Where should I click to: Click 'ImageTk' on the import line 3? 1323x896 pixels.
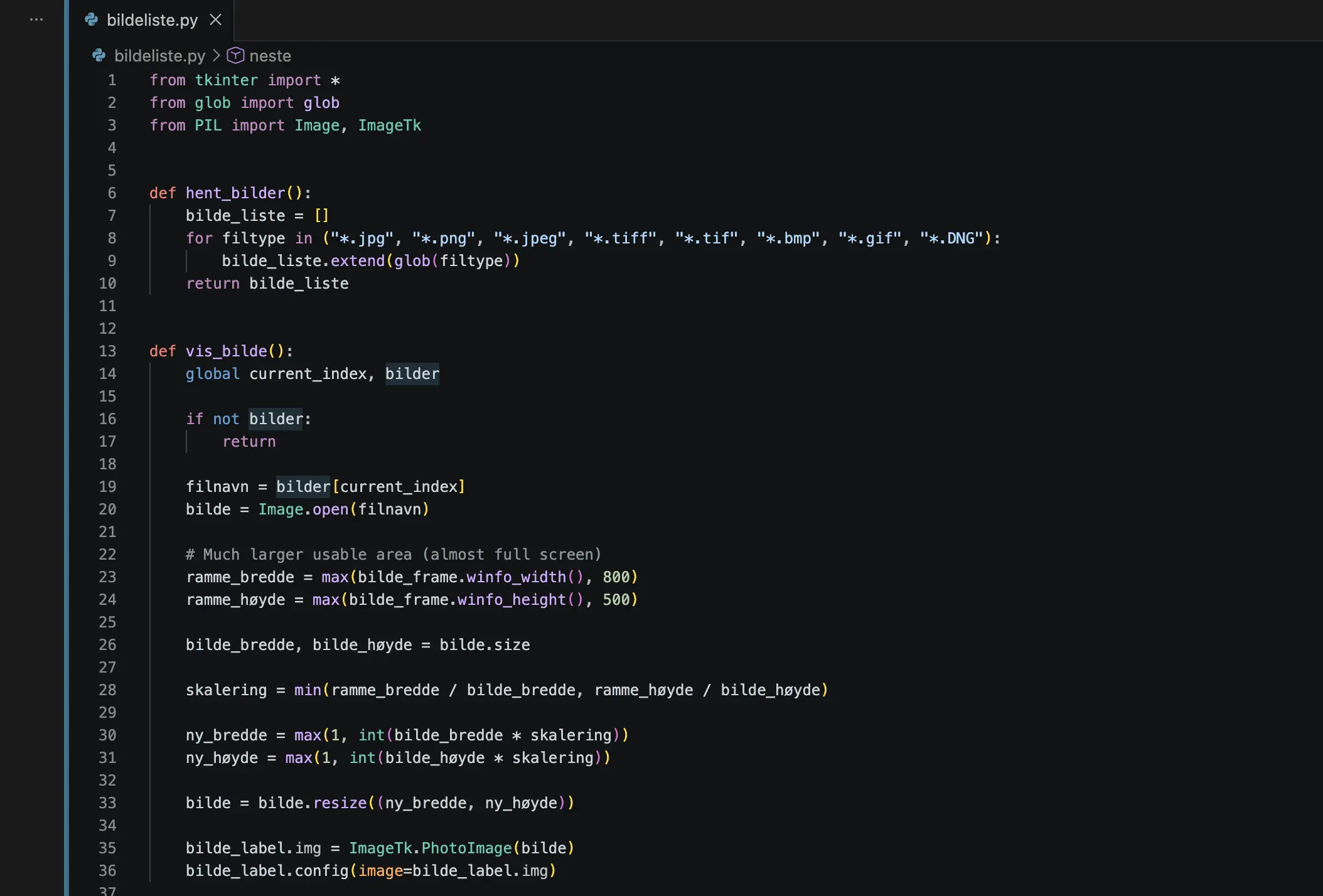(390, 125)
